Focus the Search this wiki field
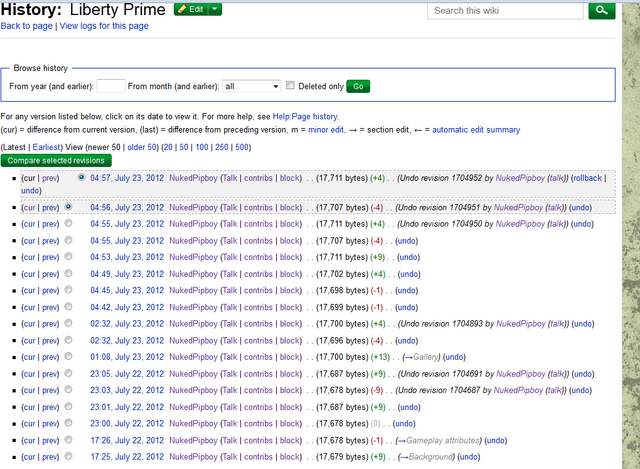640x469 pixels. pyautogui.click(x=505, y=11)
